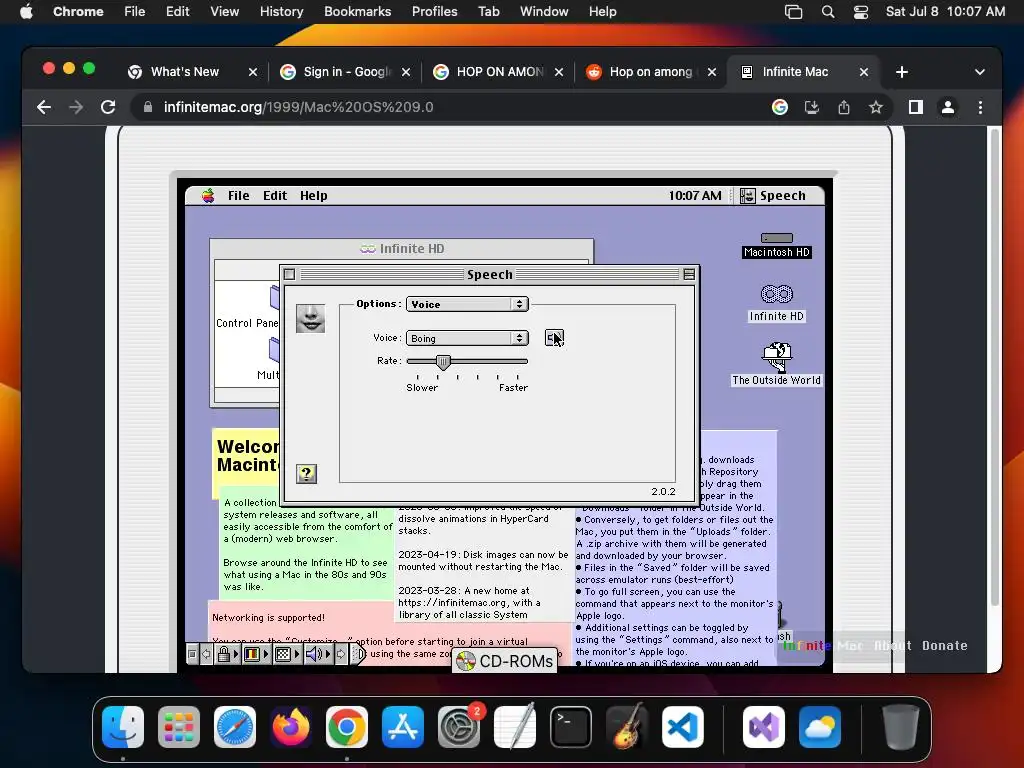1024x768 pixels.
Task: Click the Chrome reload page button
Action: 108,107
